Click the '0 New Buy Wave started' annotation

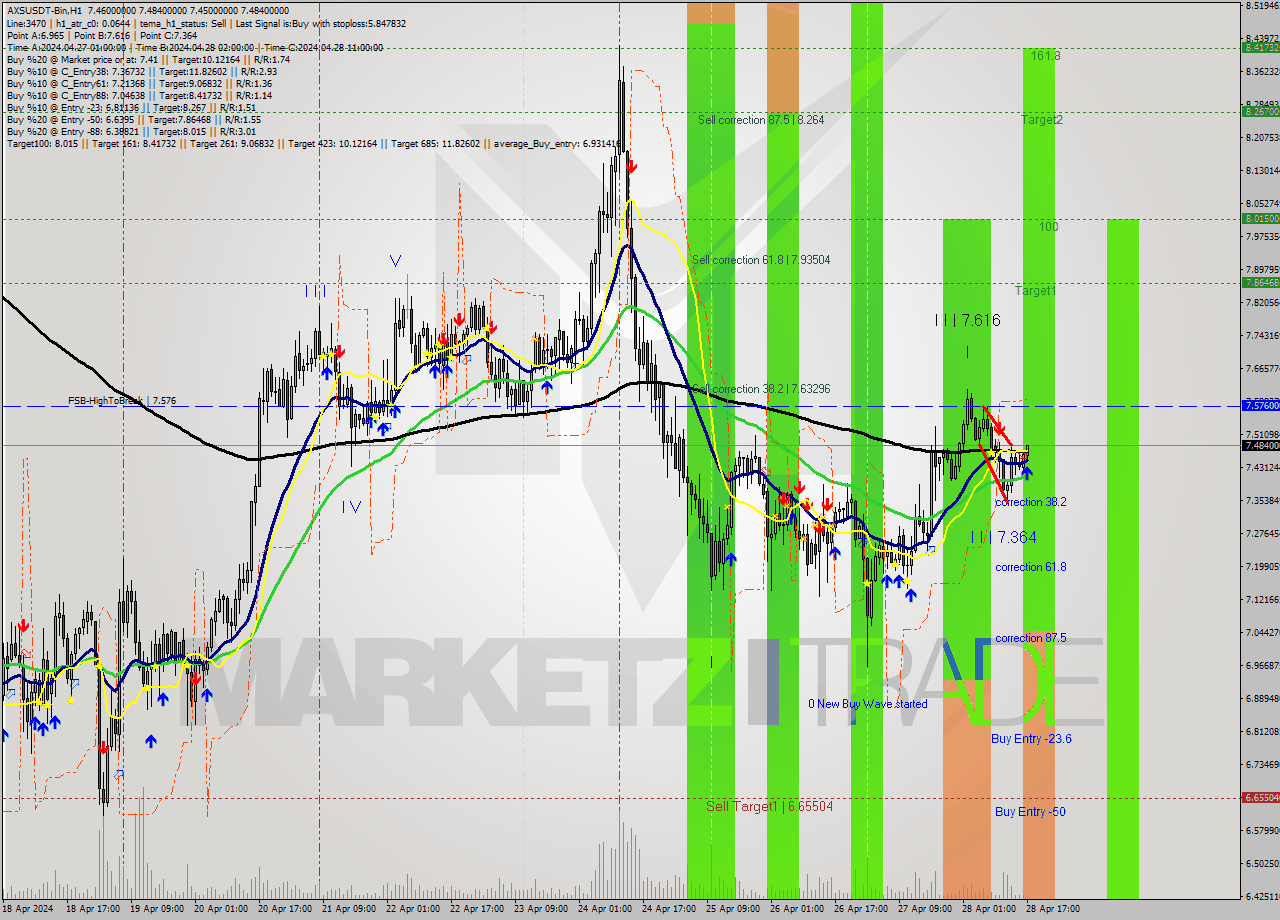tap(868, 704)
